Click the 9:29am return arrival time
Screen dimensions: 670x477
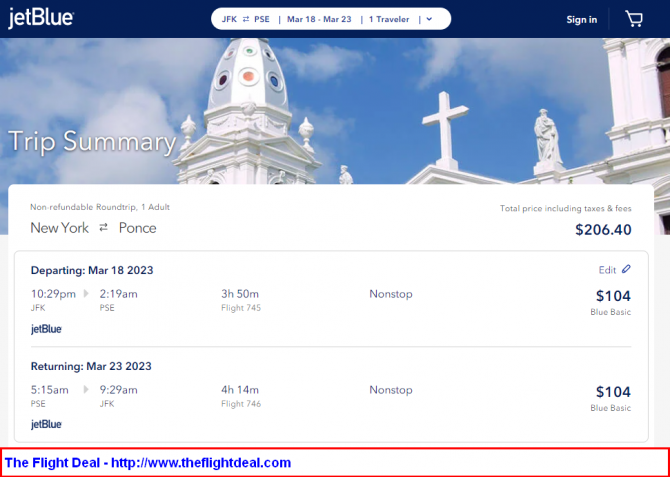[x=118, y=390]
